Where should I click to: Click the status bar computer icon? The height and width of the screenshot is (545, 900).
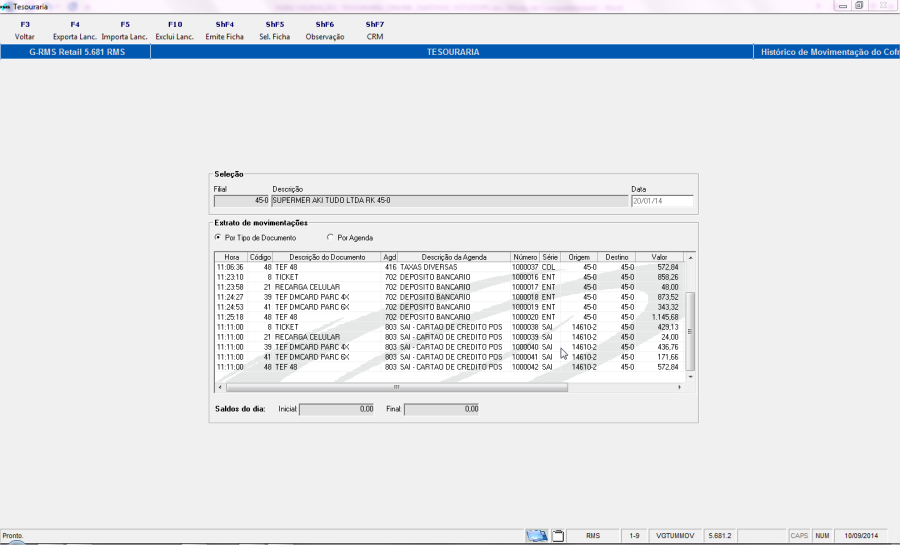(x=537, y=536)
